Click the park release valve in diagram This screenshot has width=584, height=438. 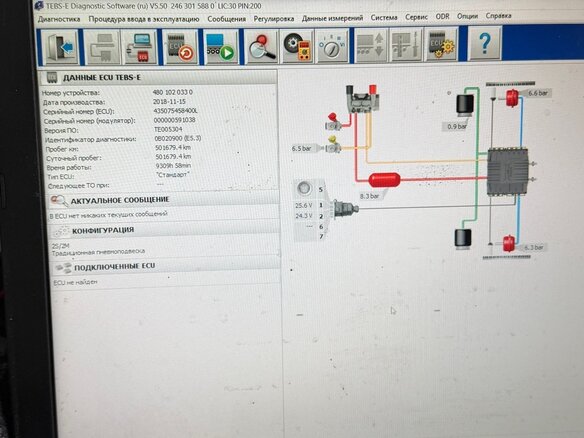coord(362,99)
